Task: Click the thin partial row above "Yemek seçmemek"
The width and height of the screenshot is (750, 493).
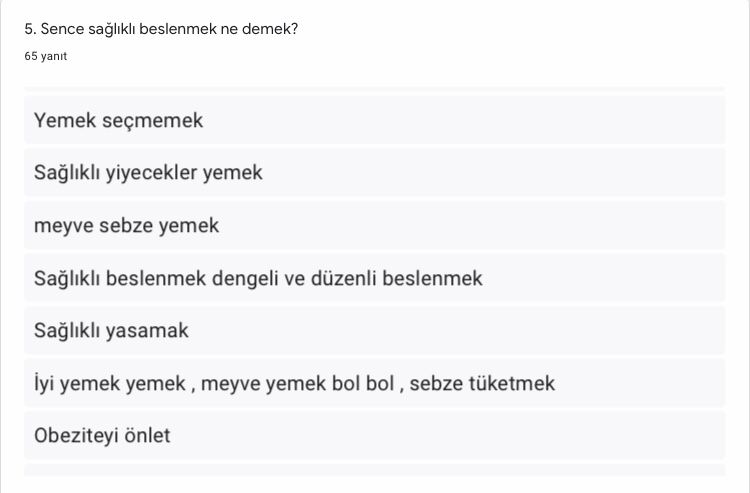Action: pyautogui.click(x=375, y=89)
